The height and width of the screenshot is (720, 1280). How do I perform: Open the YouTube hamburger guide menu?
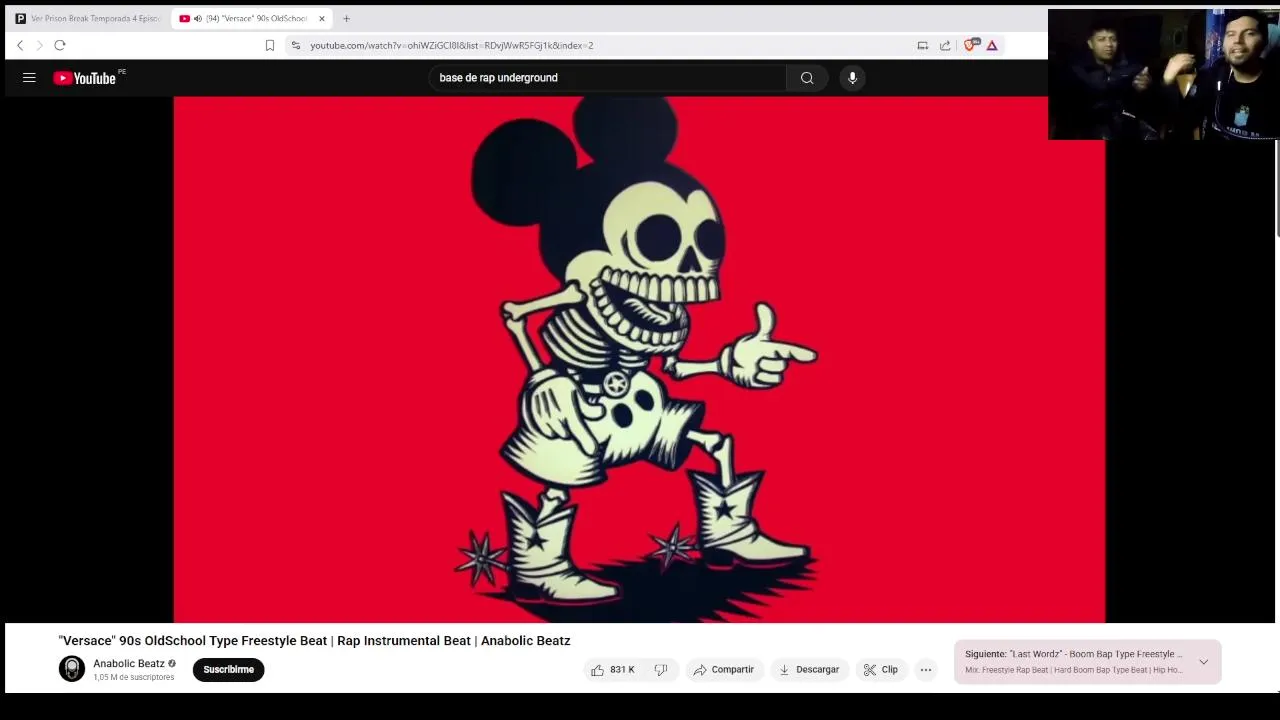pos(29,78)
